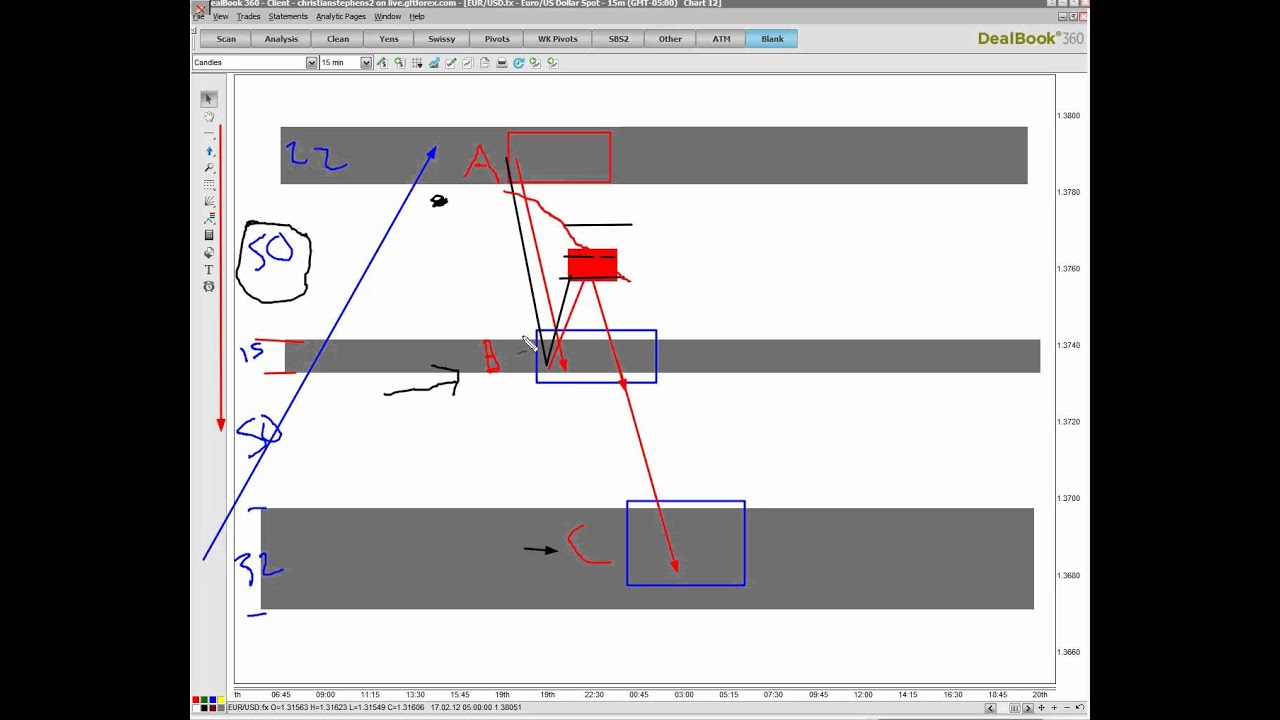Click the first green chart template icon
Viewport: 1280px width, 720px height.
[536, 62]
